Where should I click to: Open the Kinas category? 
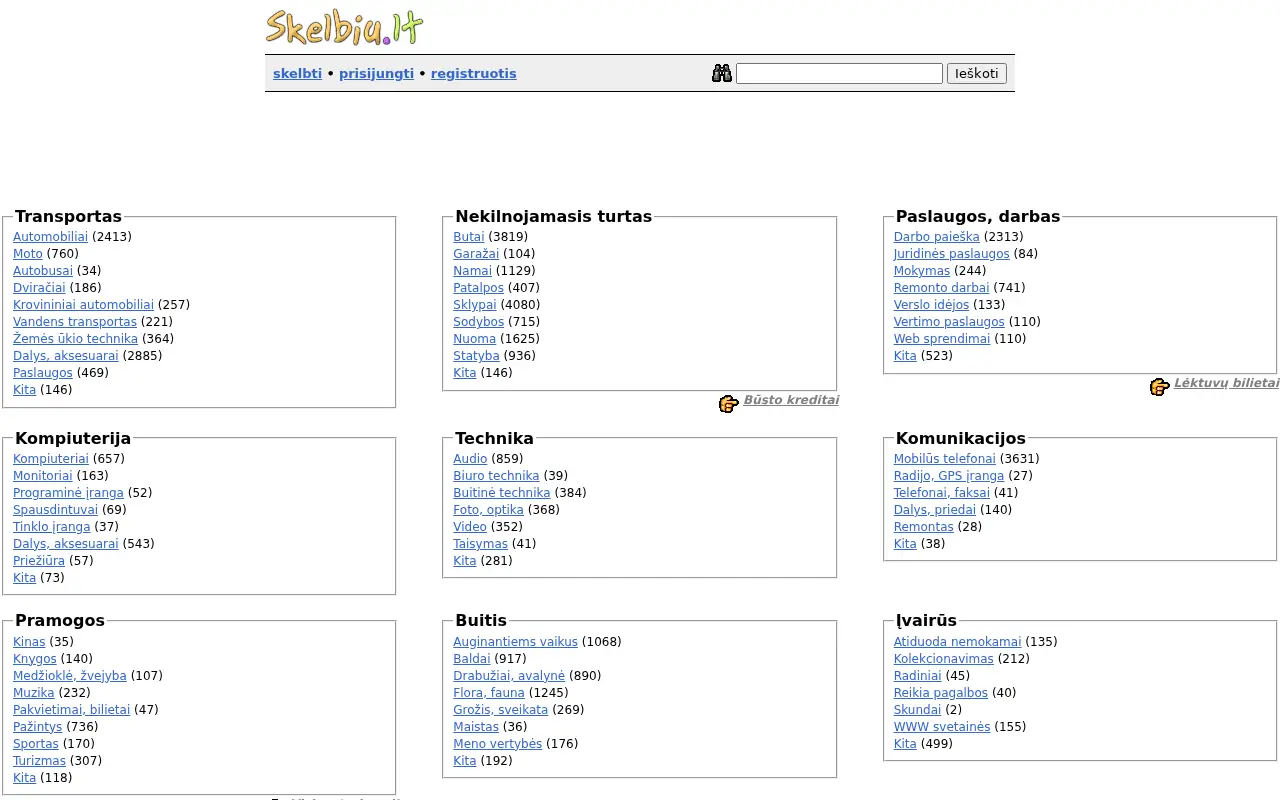pyautogui.click(x=29, y=642)
